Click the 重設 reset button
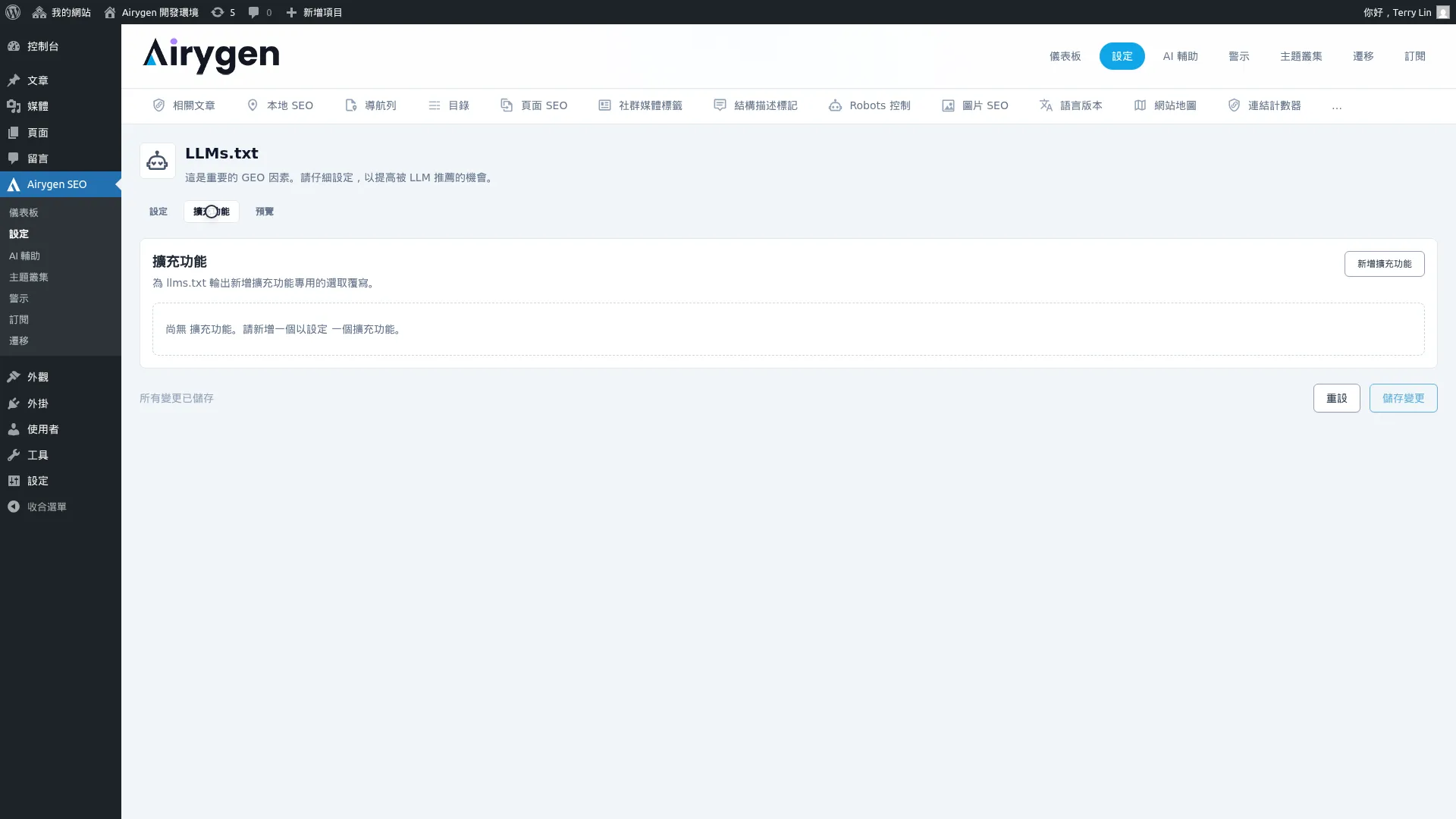Screen dimensions: 1456x819 [x=1336, y=398]
